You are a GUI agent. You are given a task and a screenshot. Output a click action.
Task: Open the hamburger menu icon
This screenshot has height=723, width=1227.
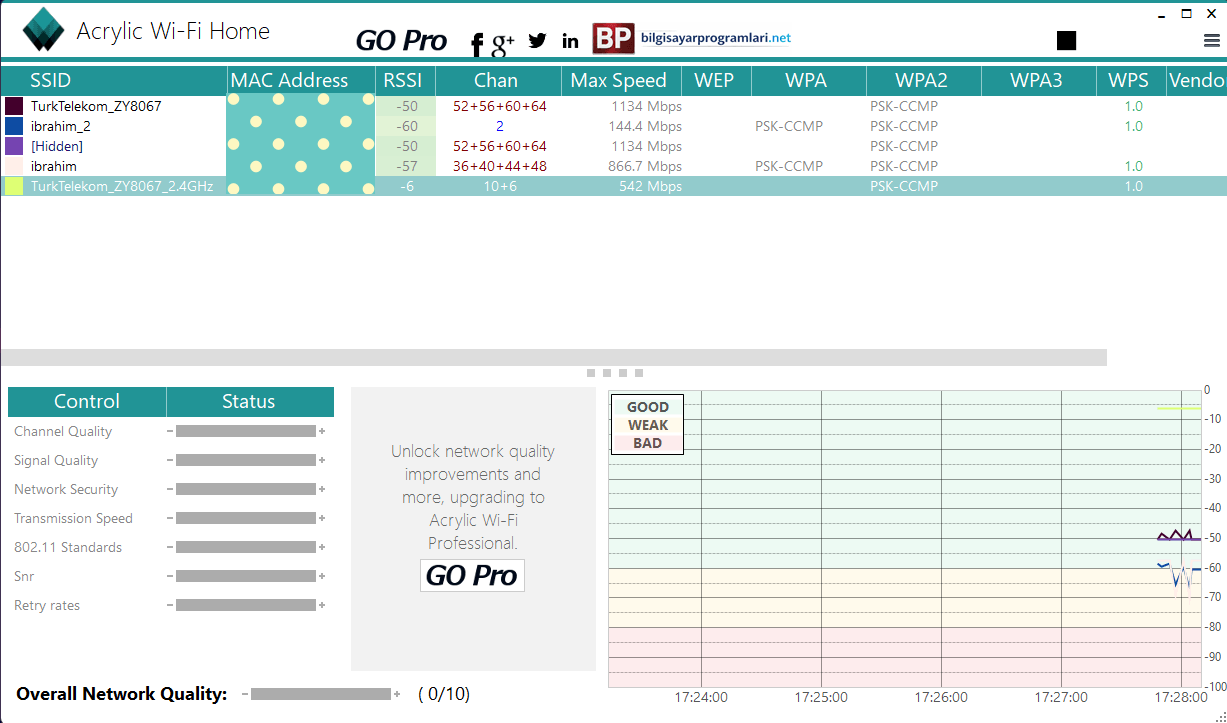click(x=1212, y=40)
